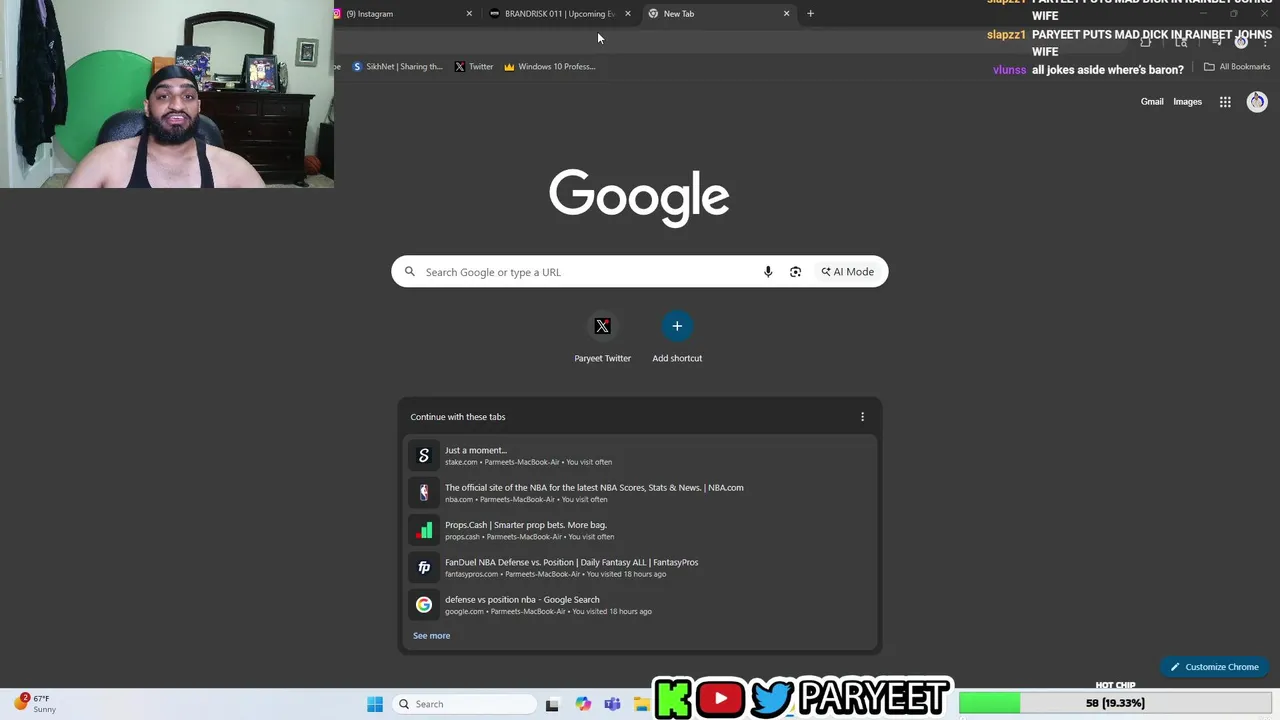
Task: Open AI Mode
Action: (x=848, y=272)
